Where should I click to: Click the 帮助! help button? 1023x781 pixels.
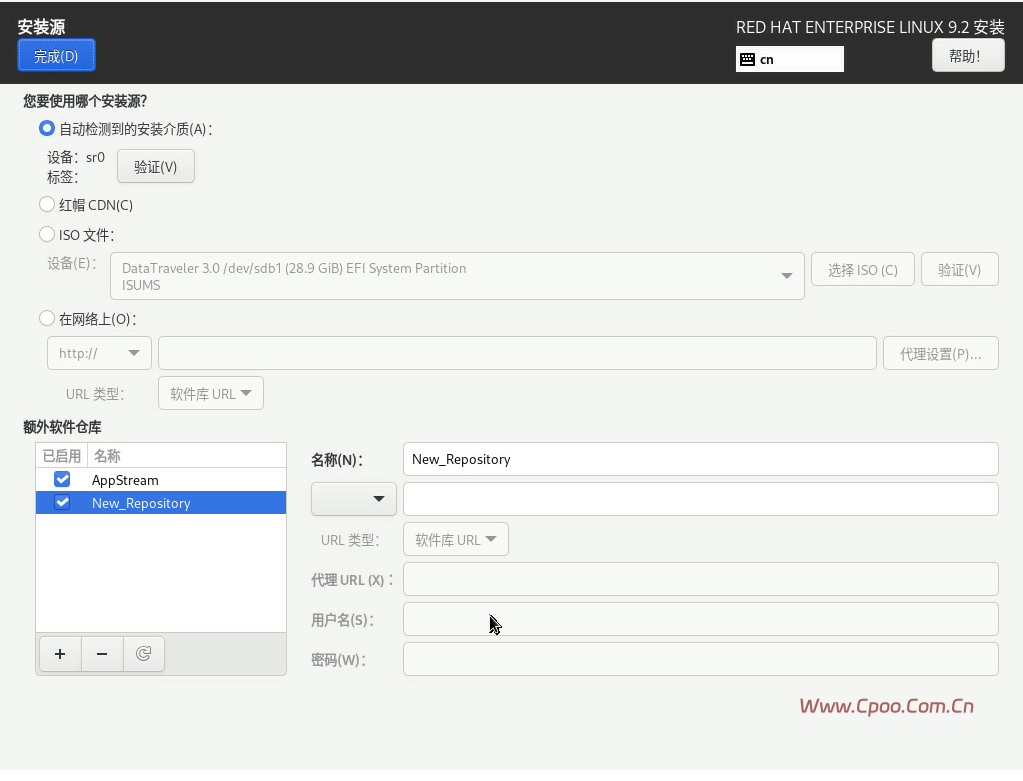[x=968, y=55]
